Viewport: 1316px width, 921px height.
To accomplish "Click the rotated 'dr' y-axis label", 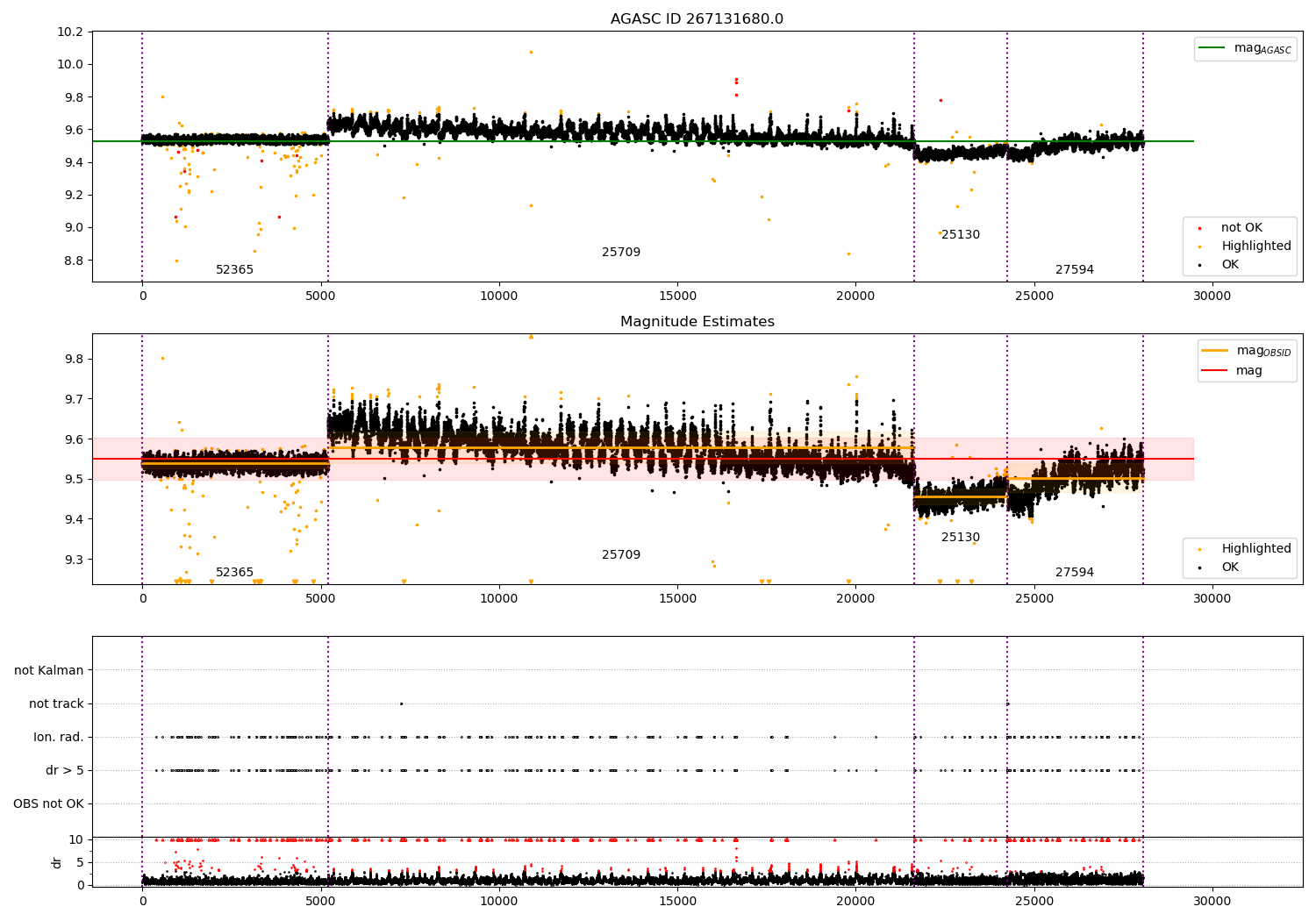I will point(57,862).
